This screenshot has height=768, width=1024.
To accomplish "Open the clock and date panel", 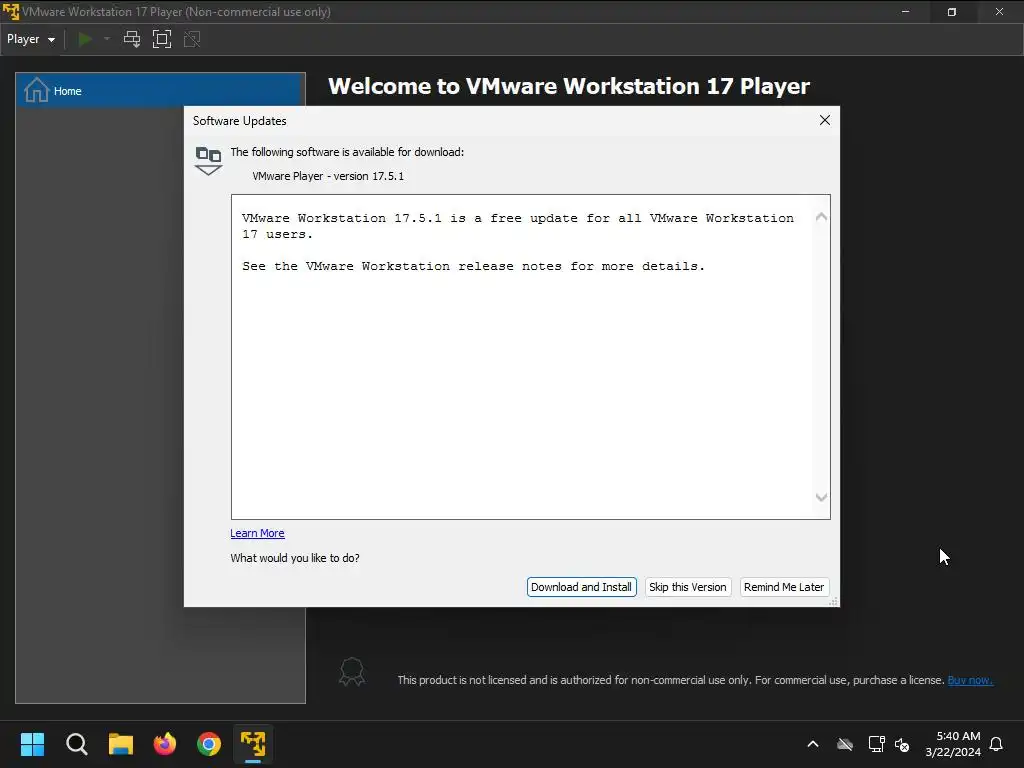I will tap(953, 744).
